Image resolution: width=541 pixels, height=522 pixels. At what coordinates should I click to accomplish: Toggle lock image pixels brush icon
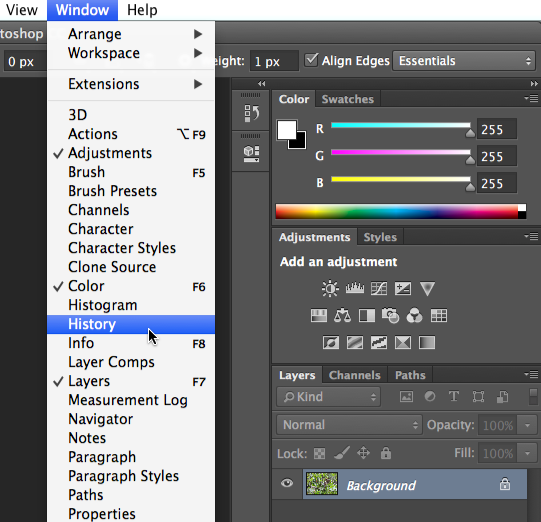342,453
